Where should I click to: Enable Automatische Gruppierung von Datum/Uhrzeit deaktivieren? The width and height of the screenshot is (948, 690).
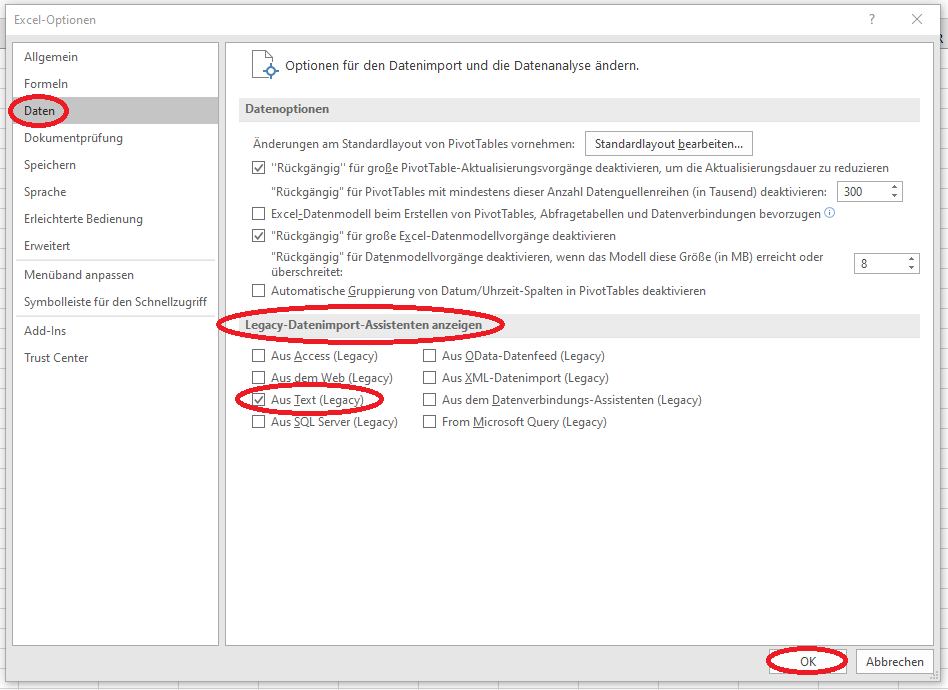pyautogui.click(x=259, y=291)
